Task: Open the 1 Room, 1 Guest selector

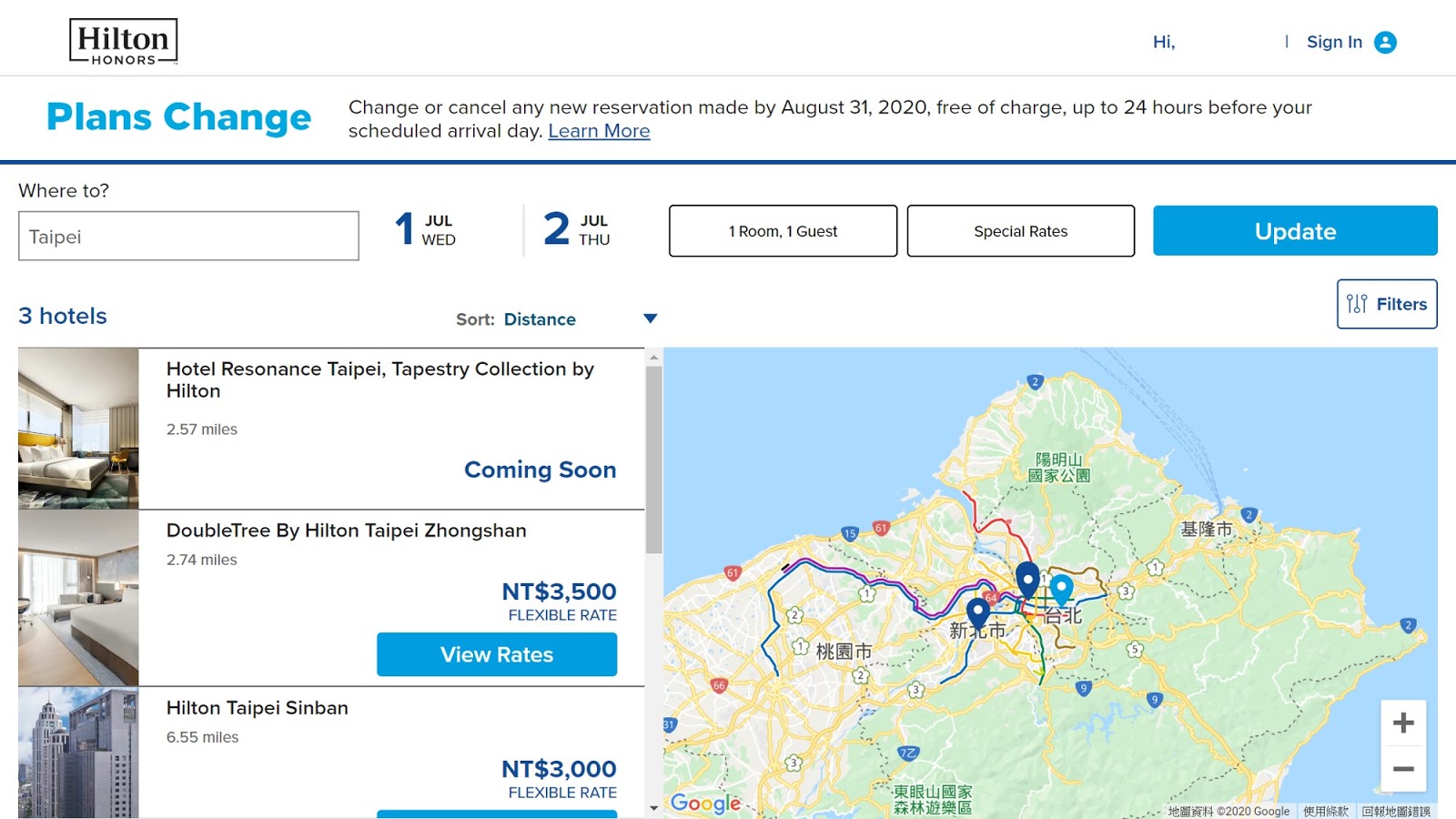Action: [x=783, y=231]
